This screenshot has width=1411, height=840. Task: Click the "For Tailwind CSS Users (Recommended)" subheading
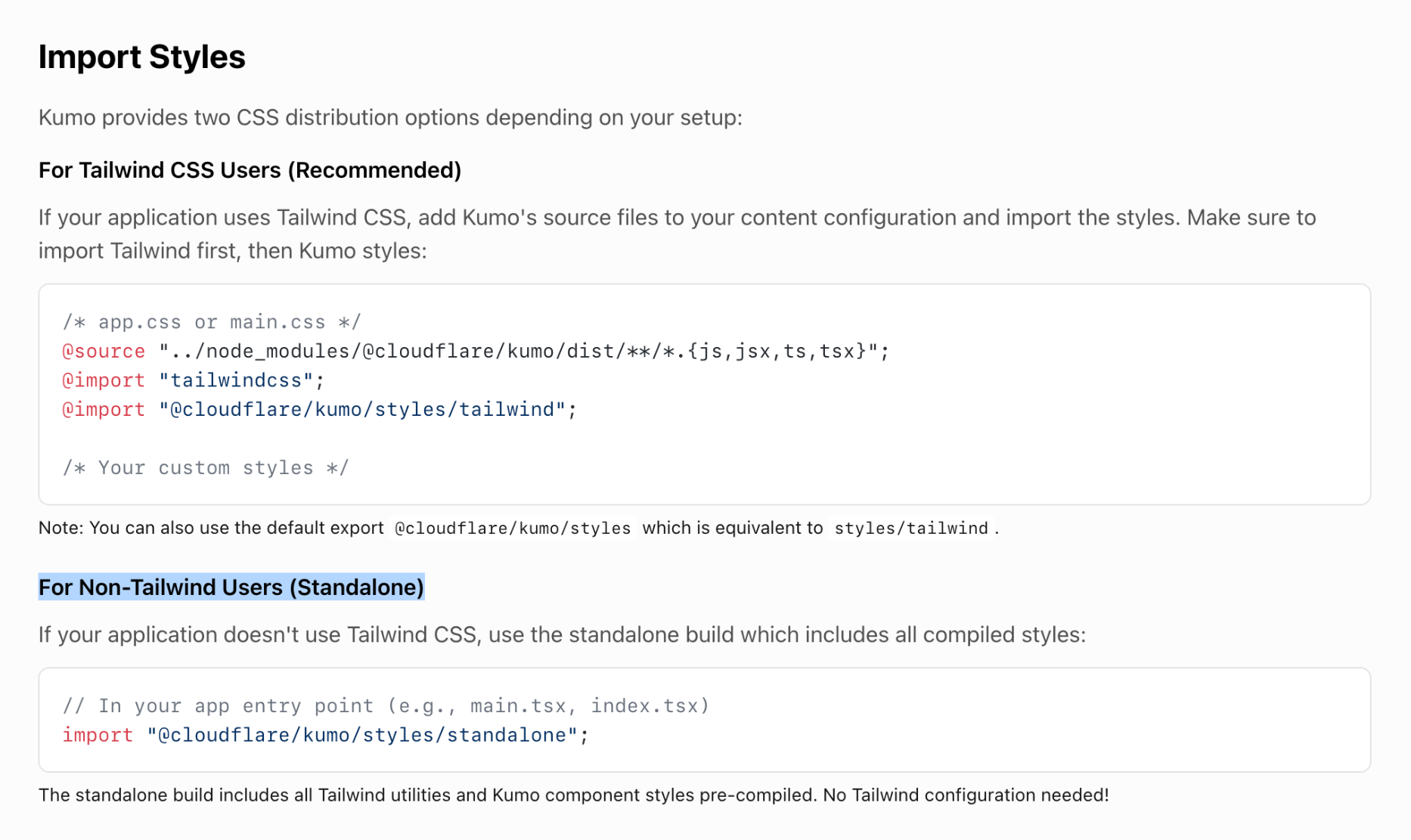(250, 170)
